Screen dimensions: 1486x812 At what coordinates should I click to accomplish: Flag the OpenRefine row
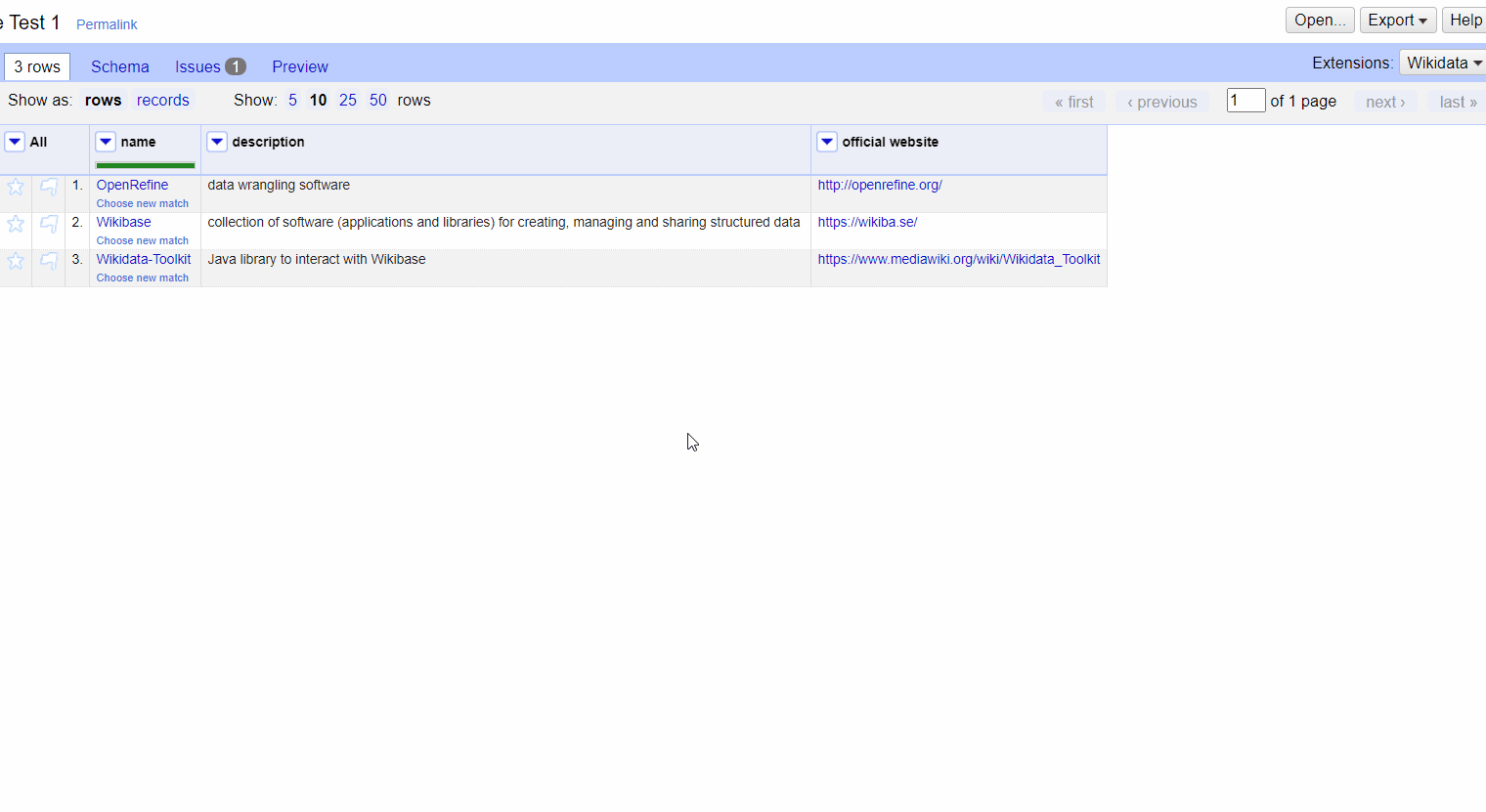[x=49, y=187]
